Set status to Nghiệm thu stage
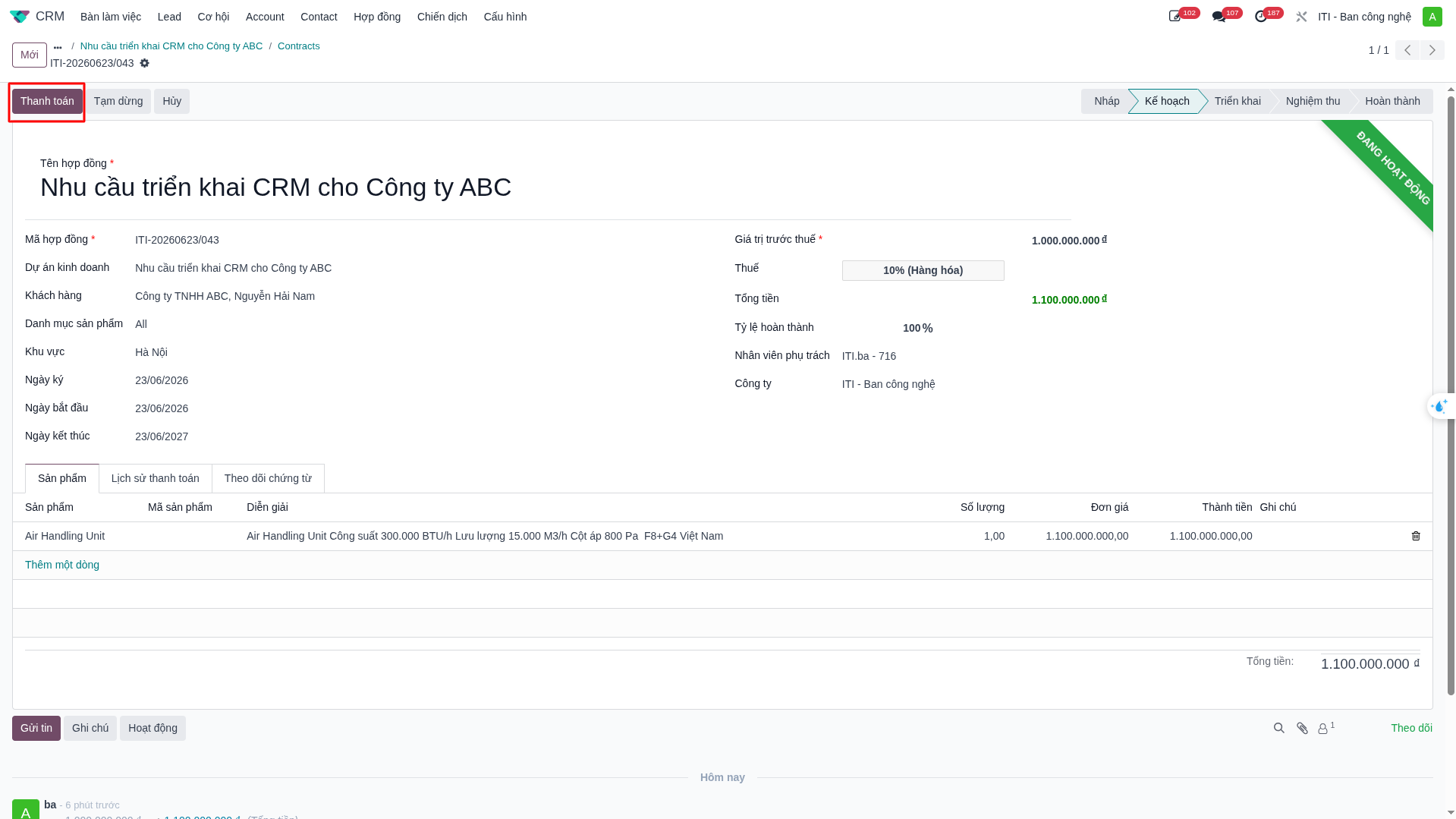Screen dimensions: 1456x819 1313,101
